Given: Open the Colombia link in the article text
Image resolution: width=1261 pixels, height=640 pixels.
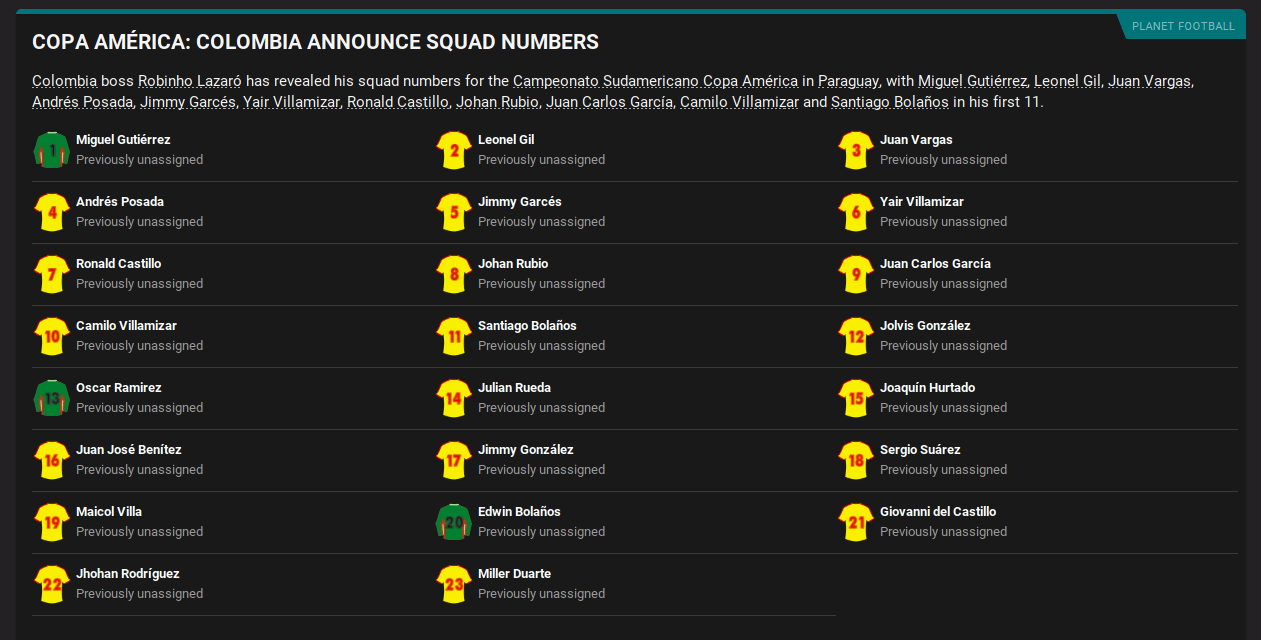Looking at the screenshot, I should (64, 81).
